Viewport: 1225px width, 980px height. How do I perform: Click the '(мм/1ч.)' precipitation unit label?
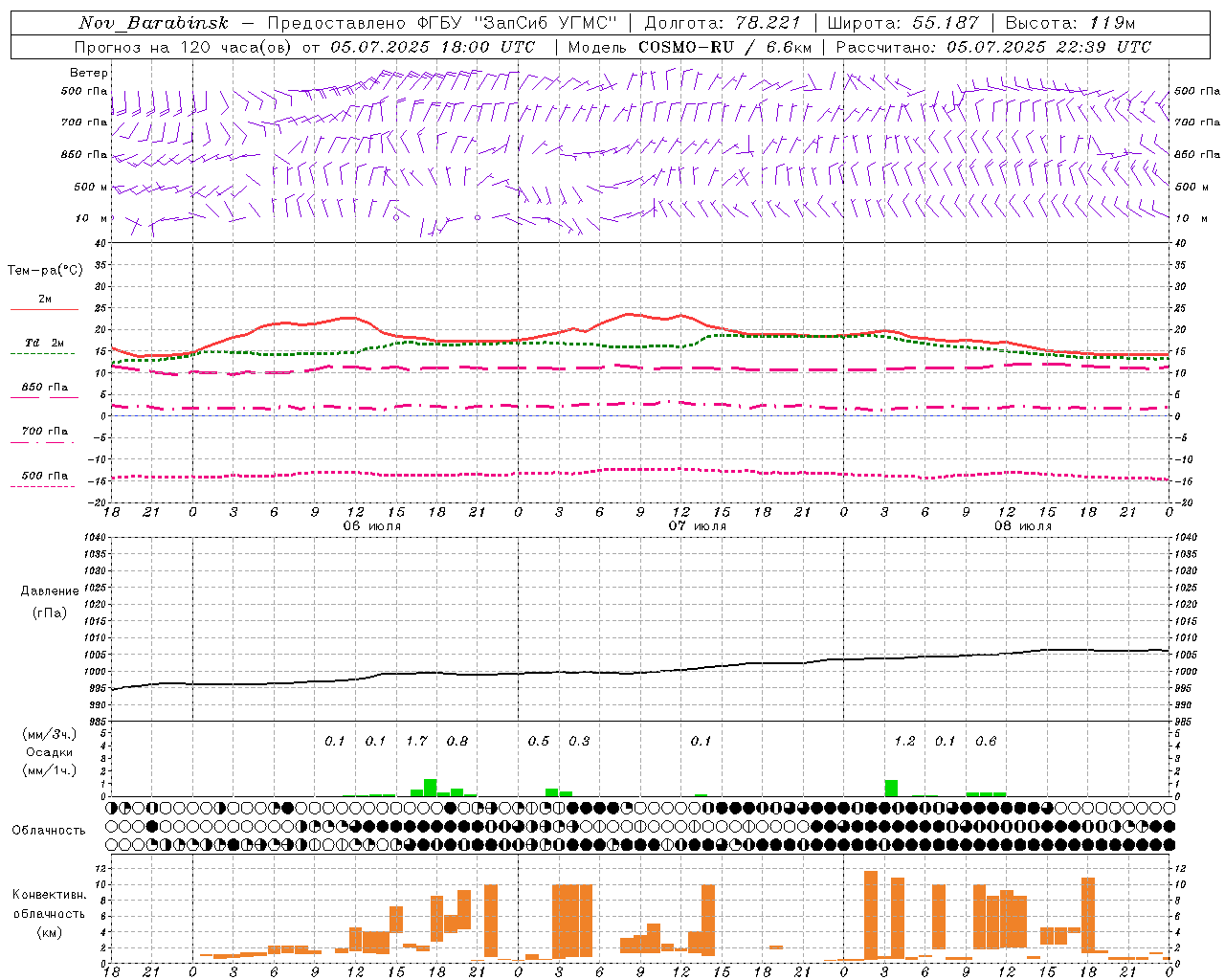[50, 770]
